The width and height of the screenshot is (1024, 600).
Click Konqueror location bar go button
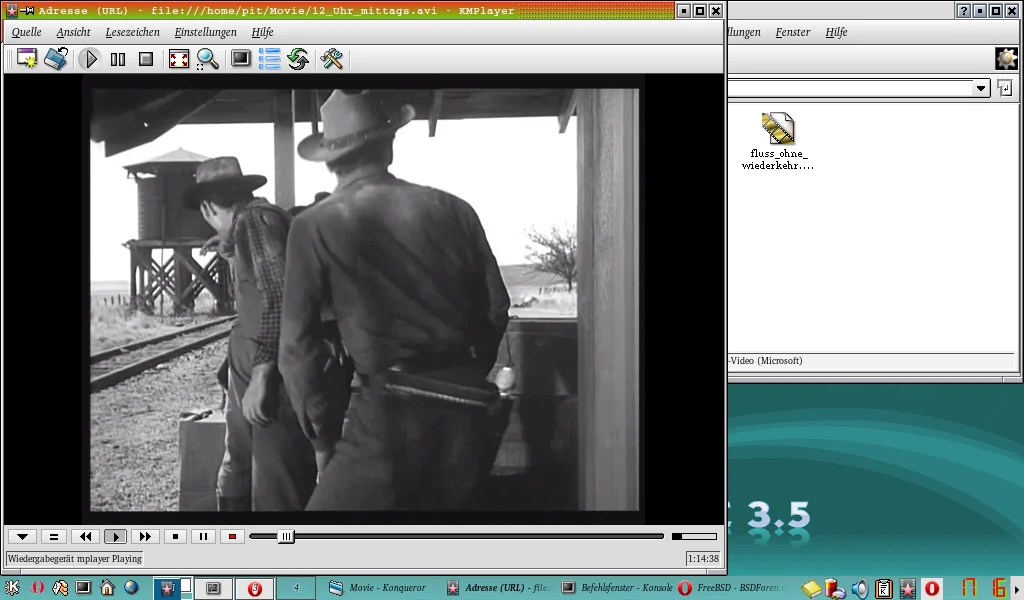[1004, 88]
